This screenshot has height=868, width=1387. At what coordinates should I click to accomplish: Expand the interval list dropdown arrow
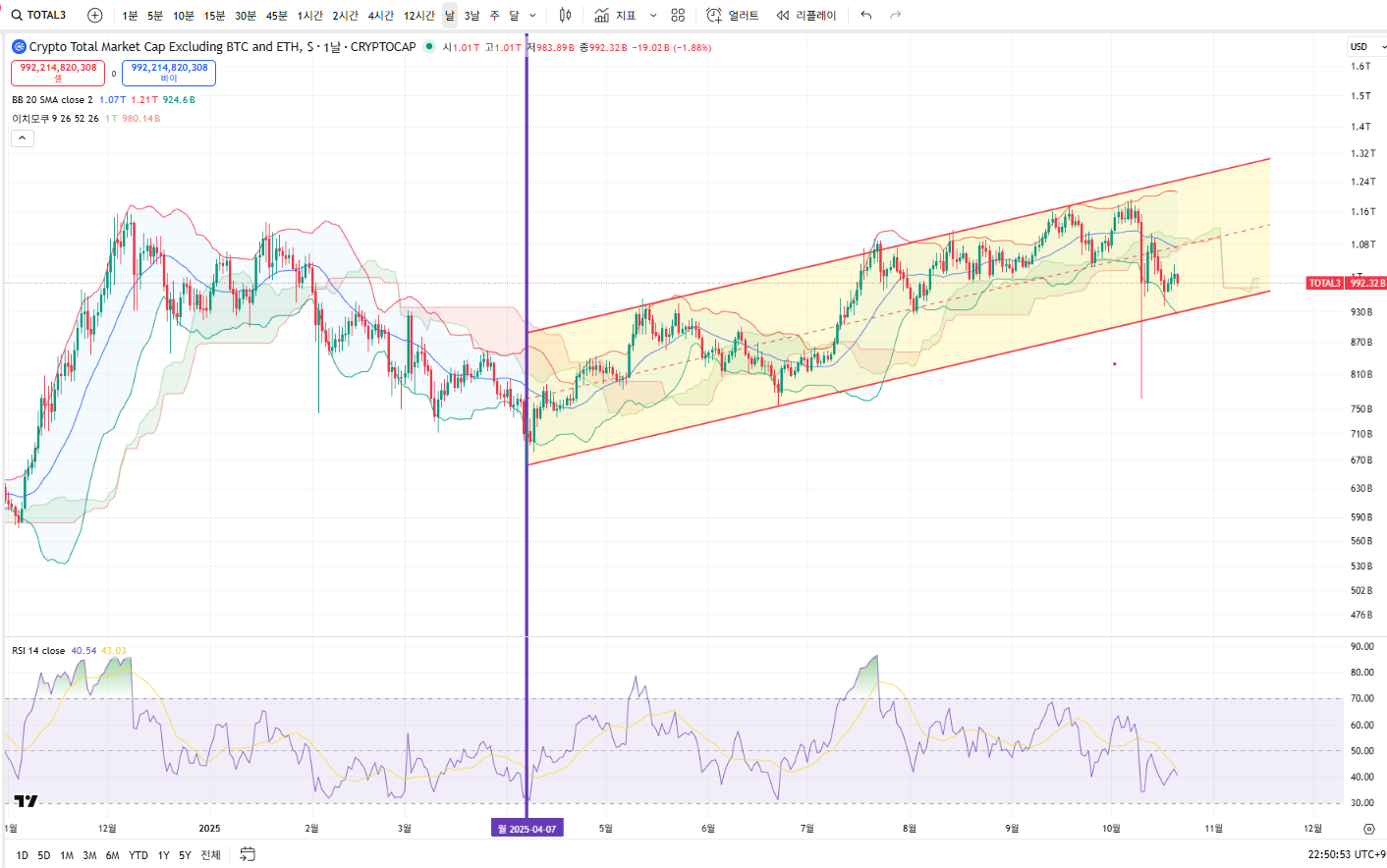click(x=533, y=16)
